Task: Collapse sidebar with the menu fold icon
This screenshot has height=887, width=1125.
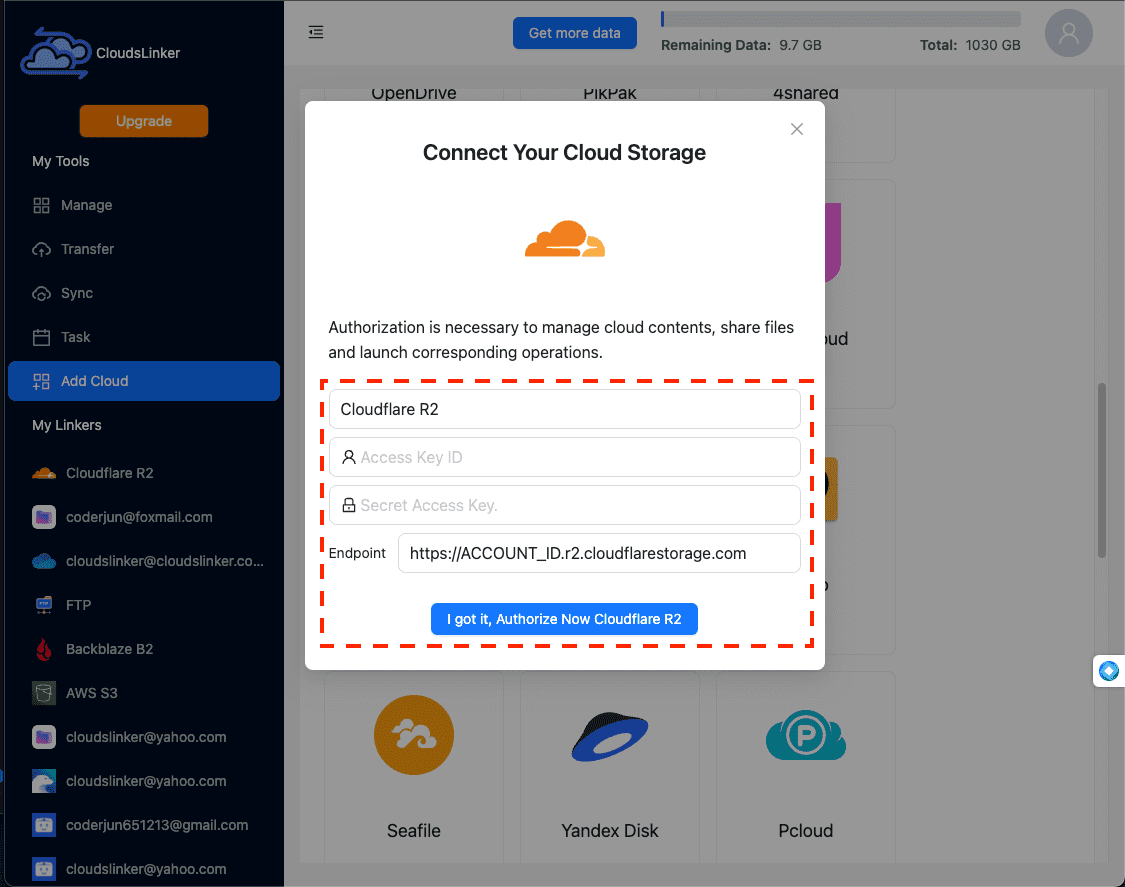Action: (316, 32)
